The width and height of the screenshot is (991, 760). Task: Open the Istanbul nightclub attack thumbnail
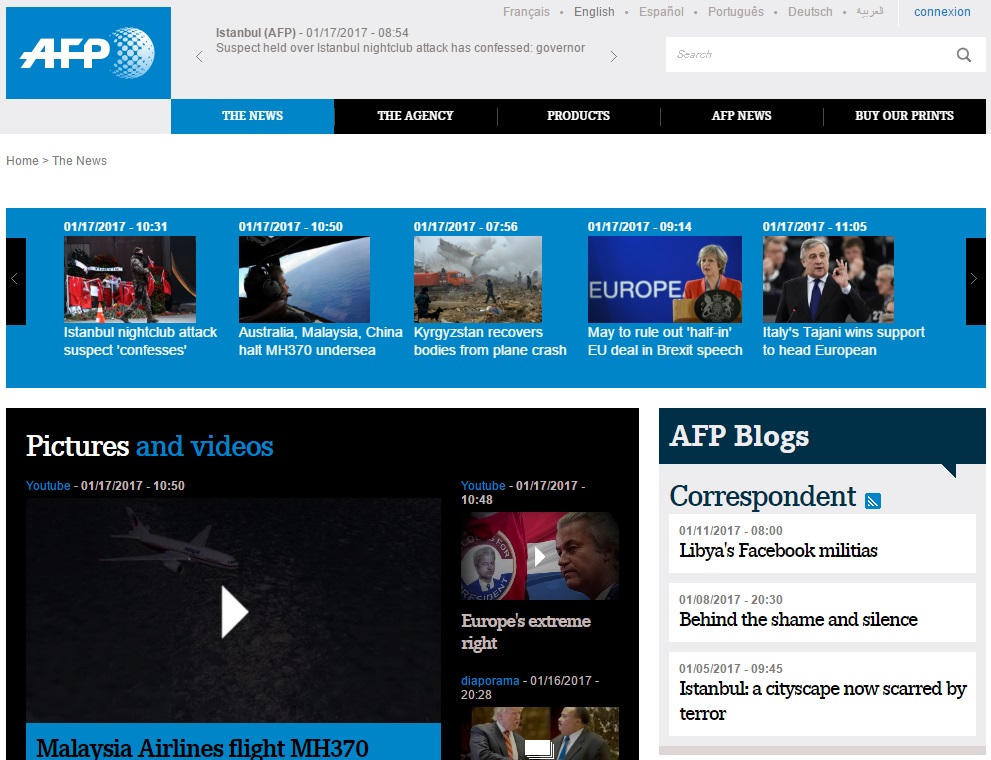130,279
